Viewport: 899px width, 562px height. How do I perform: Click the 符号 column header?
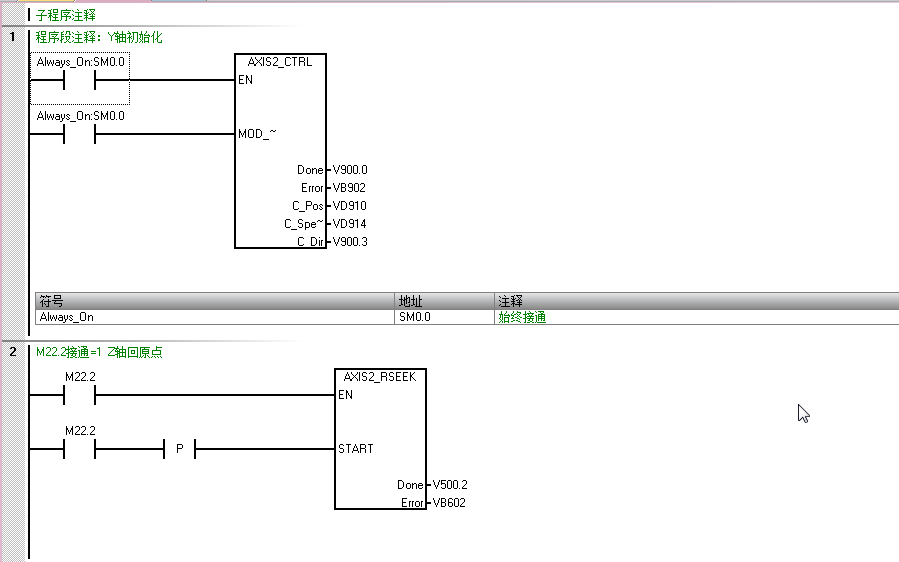pos(50,301)
